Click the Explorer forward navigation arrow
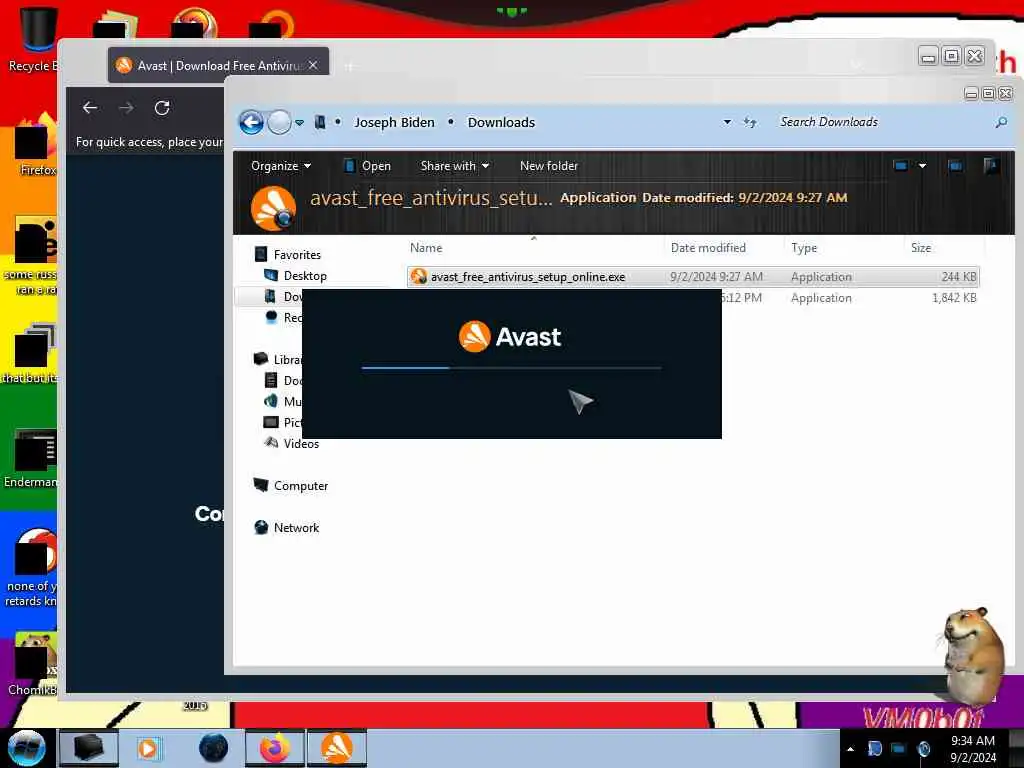The image size is (1024, 768). click(x=280, y=122)
